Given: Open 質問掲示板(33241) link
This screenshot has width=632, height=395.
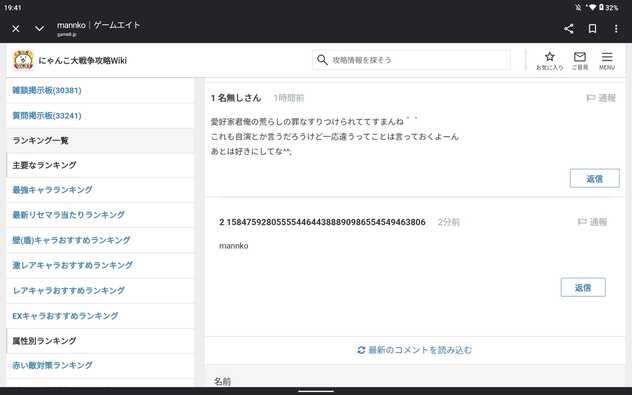Looking at the screenshot, I should [x=47, y=116].
